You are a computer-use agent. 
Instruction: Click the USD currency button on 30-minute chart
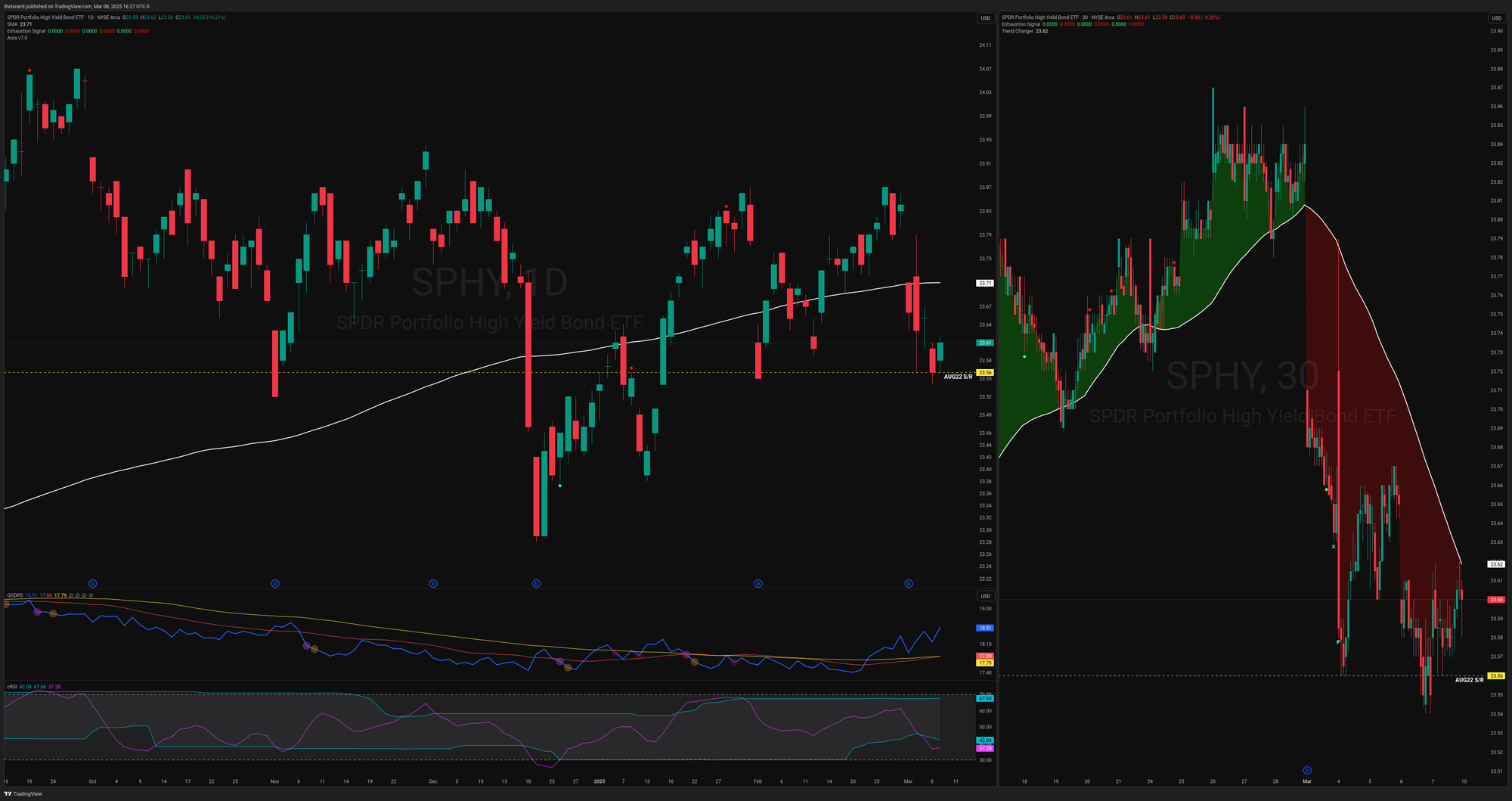click(1496, 18)
